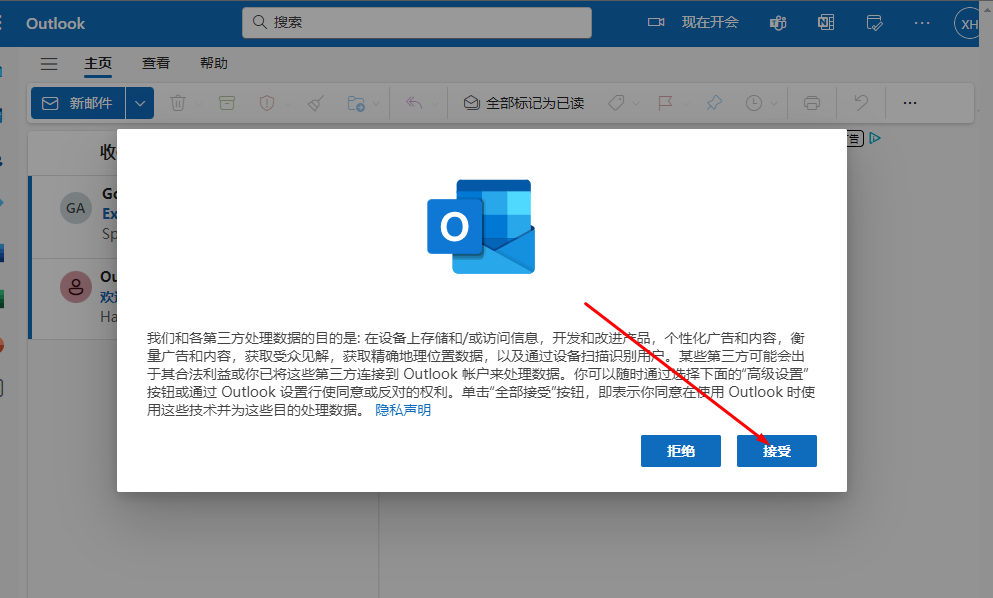Expand the Report shield dropdown arrow
The width and height of the screenshot is (993, 598).
288,103
